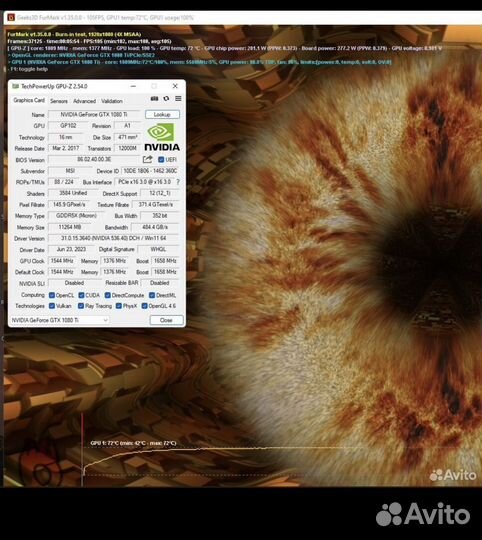Toggle the CUDA checkbox
Screen dimensions: 482x540
(81, 295)
